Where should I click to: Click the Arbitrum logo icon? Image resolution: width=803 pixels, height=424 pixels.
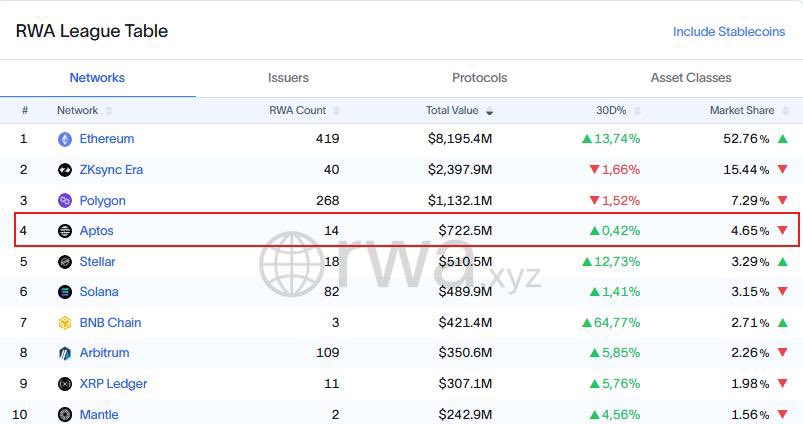coord(65,353)
